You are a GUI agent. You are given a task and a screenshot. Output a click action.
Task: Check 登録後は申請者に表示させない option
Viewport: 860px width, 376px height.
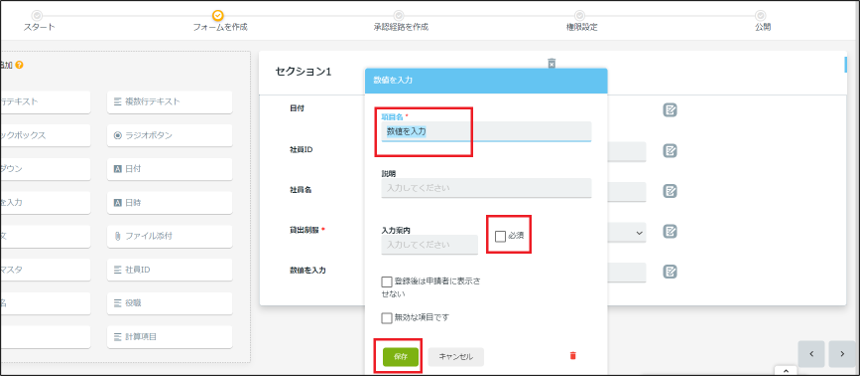pyautogui.click(x=387, y=282)
